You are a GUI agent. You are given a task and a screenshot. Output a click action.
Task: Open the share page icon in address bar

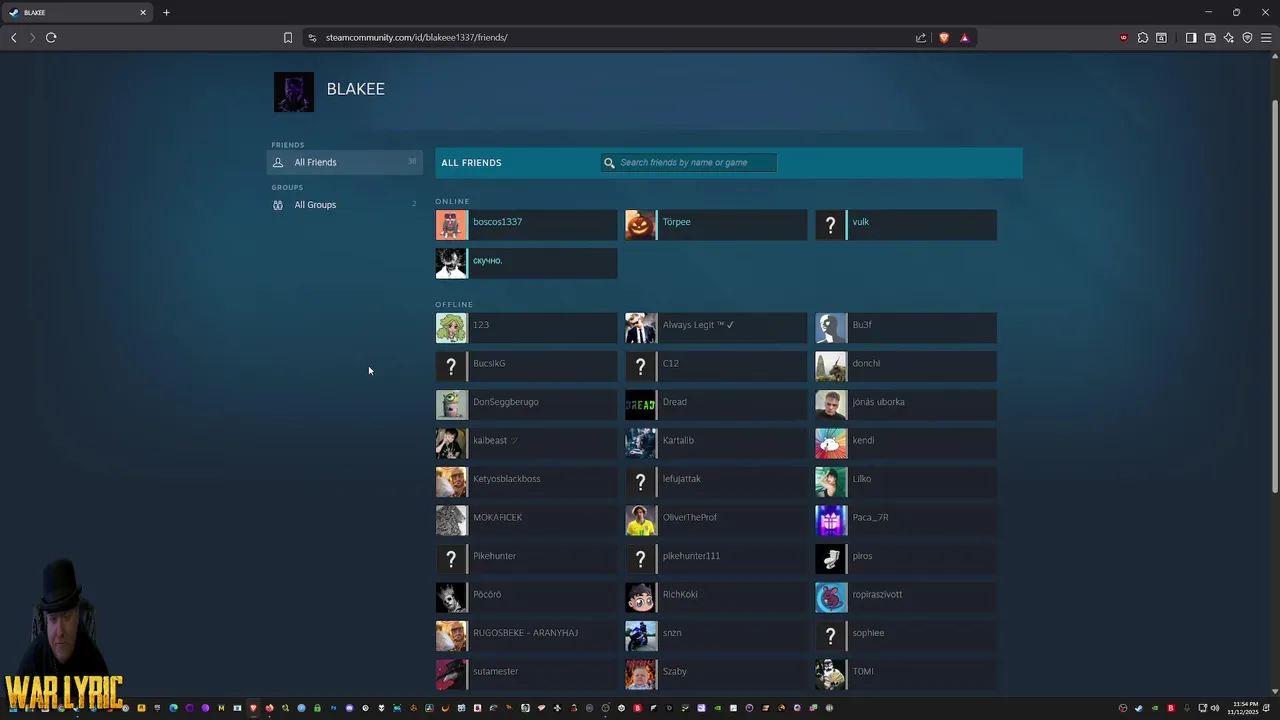(921, 37)
